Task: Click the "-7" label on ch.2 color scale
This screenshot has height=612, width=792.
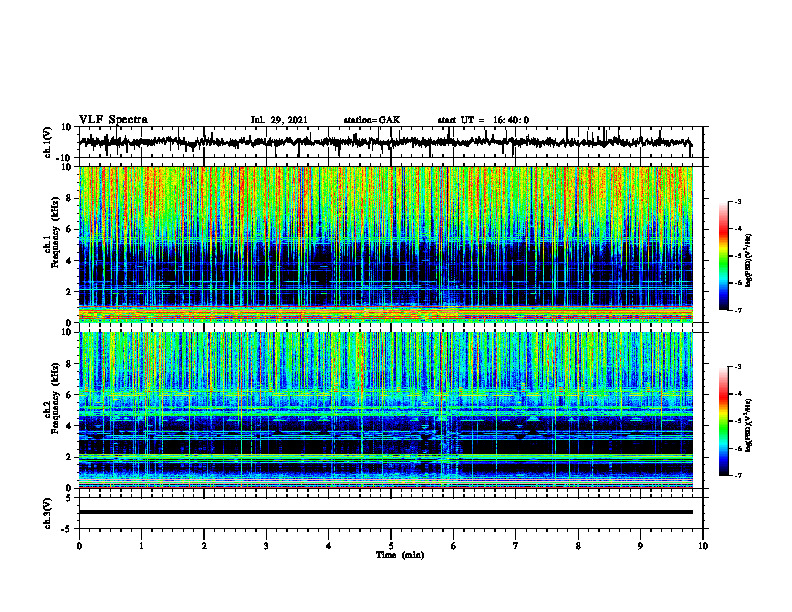Action: click(x=738, y=475)
